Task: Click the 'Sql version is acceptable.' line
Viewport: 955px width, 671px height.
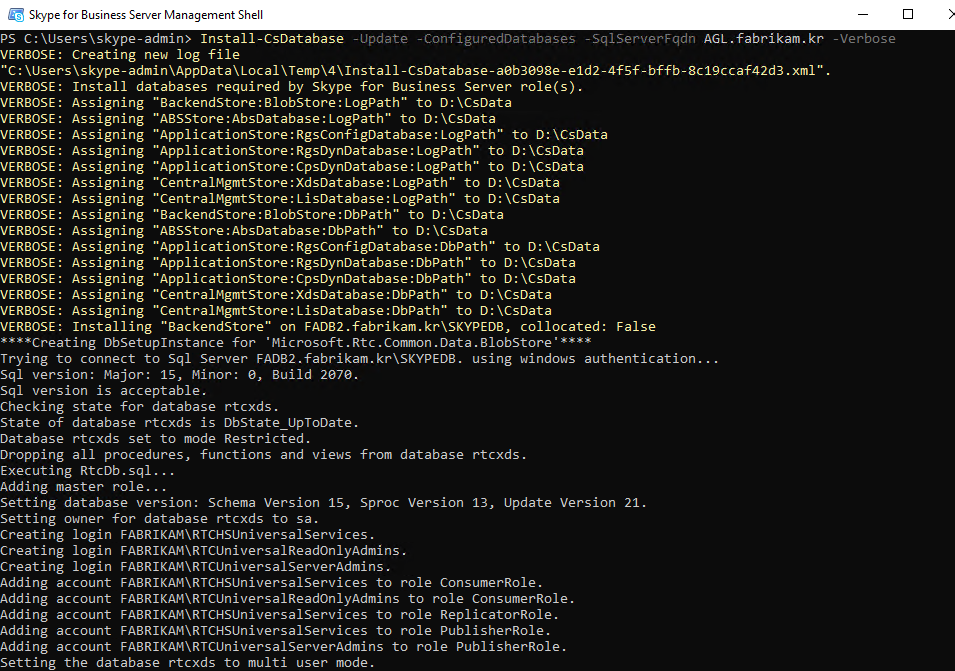Action: [x=104, y=390]
